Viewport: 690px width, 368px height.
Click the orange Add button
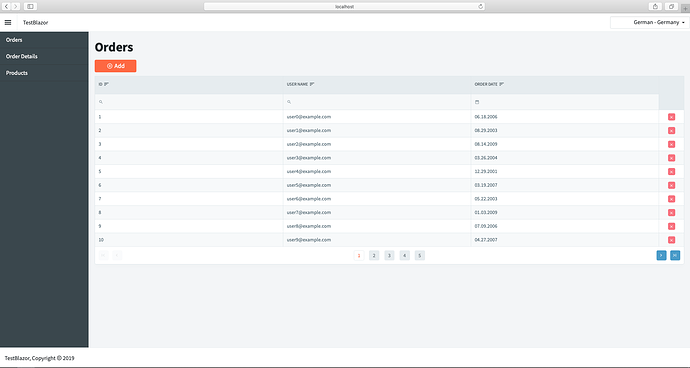tap(115, 66)
